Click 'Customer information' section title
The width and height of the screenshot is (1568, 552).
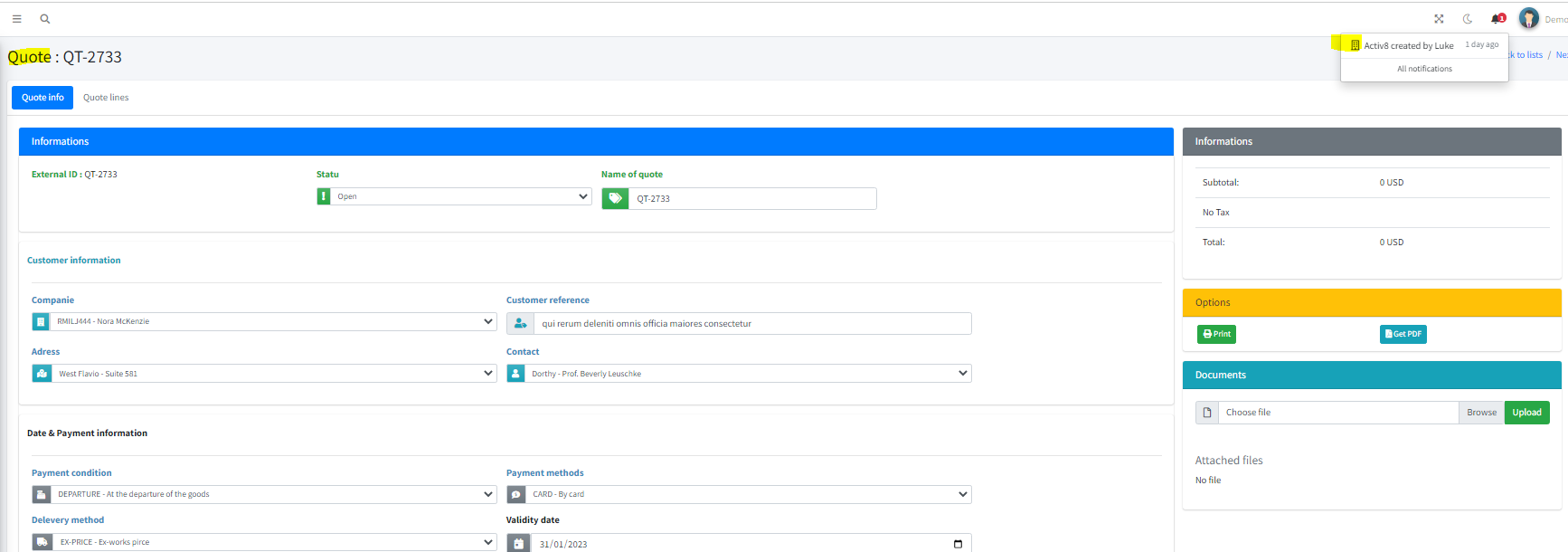pos(74,261)
